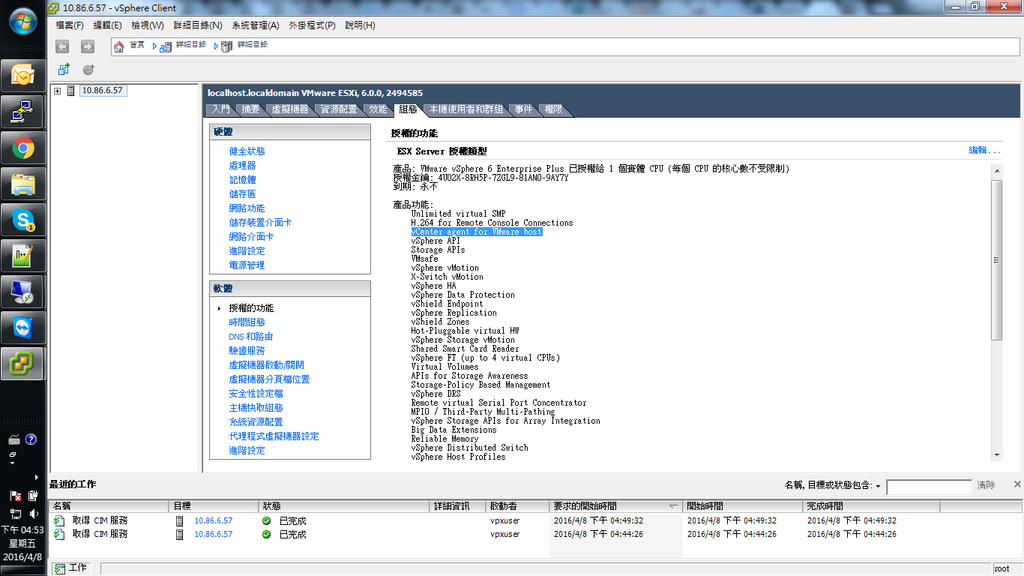Click the sort arrow in 要求的開始時間 header

pyautogui.click(x=673, y=506)
